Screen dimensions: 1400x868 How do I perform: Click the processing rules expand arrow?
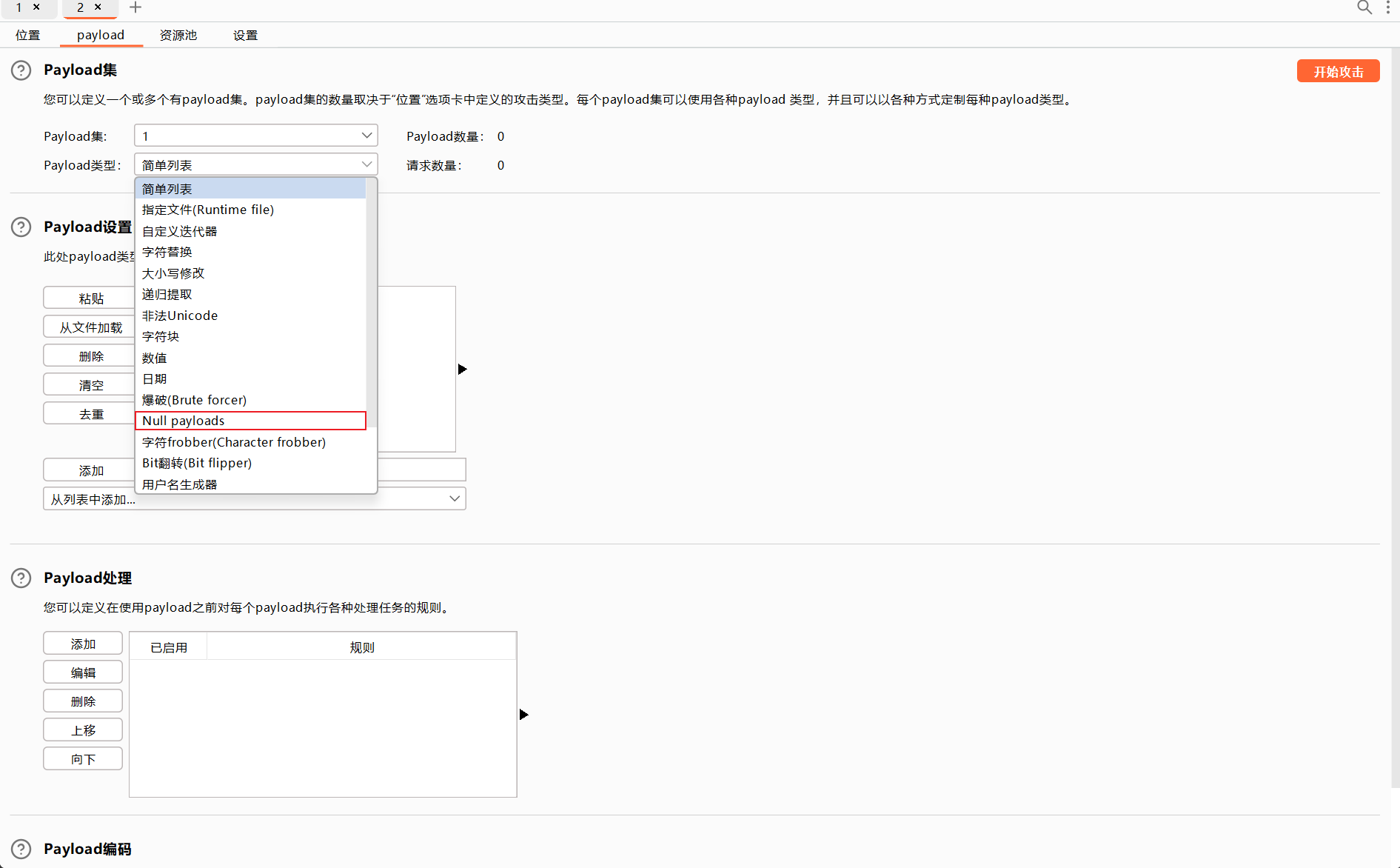524,715
